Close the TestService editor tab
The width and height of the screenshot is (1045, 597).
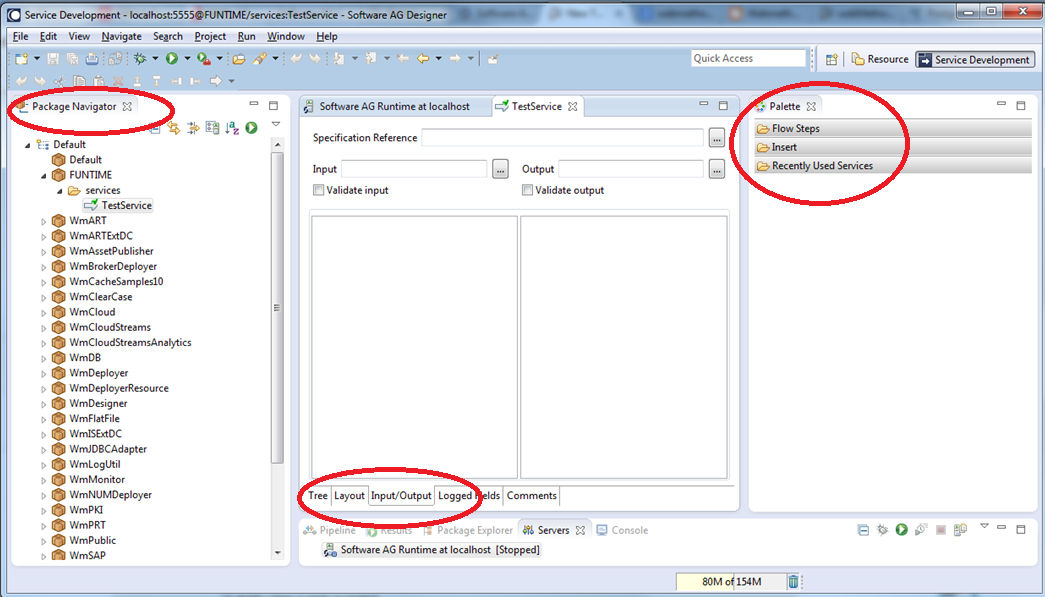click(572, 107)
